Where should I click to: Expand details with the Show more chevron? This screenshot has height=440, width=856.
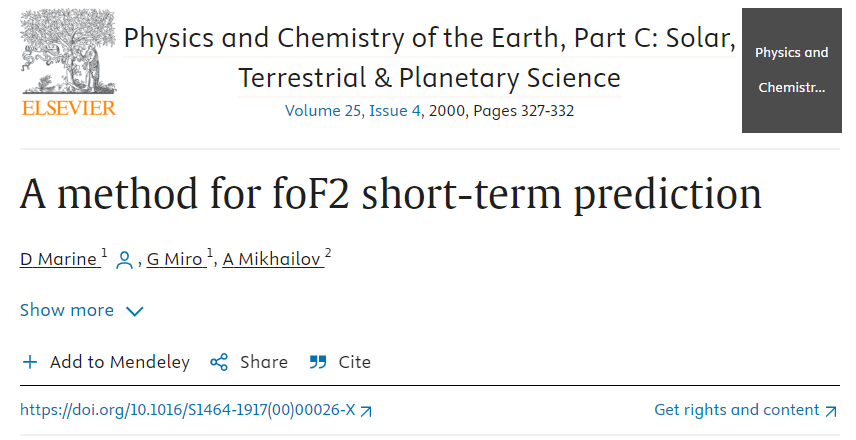(135, 311)
